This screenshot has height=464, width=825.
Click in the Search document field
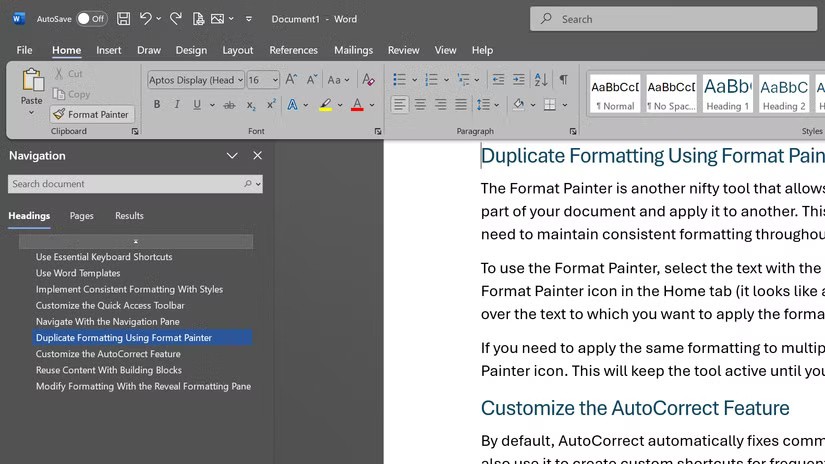(x=125, y=184)
